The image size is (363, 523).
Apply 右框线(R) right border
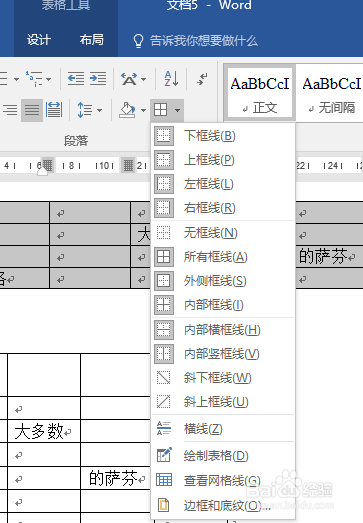coord(223,208)
